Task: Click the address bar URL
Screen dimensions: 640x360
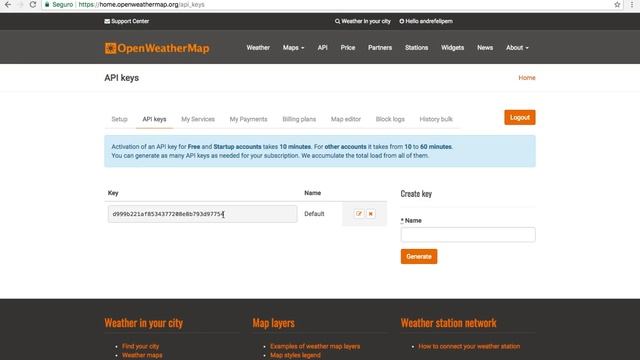Action: (x=141, y=4)
